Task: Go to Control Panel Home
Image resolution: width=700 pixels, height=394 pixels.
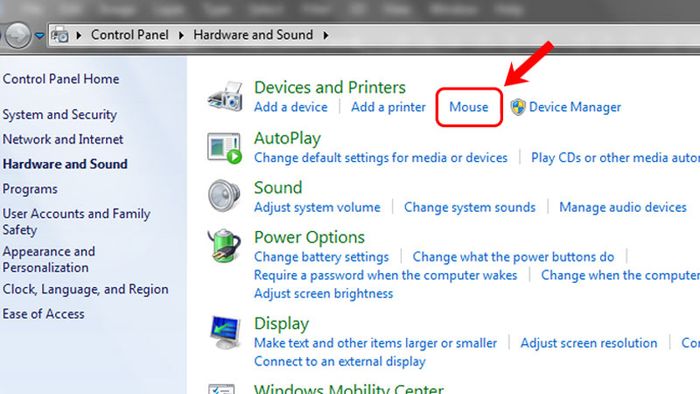Action: tap(61, 79)
